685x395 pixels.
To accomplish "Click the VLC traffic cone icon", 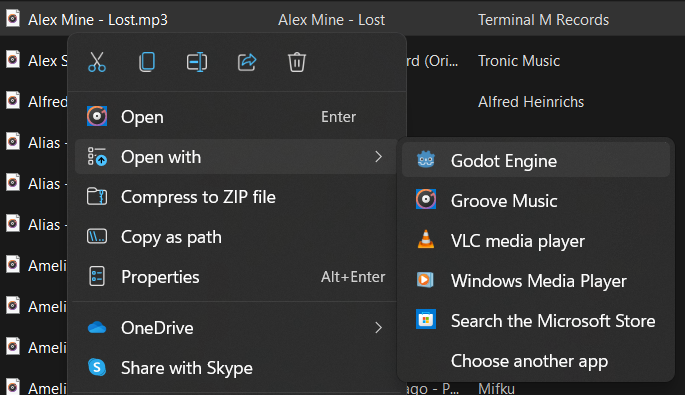I will [x=426, y=239].
